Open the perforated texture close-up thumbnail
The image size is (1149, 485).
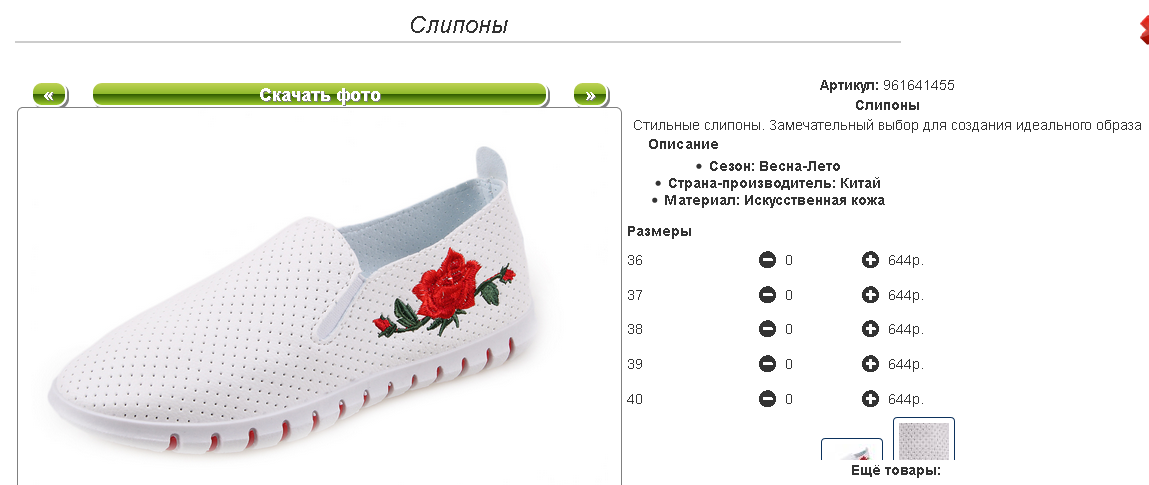pos(923,439)
